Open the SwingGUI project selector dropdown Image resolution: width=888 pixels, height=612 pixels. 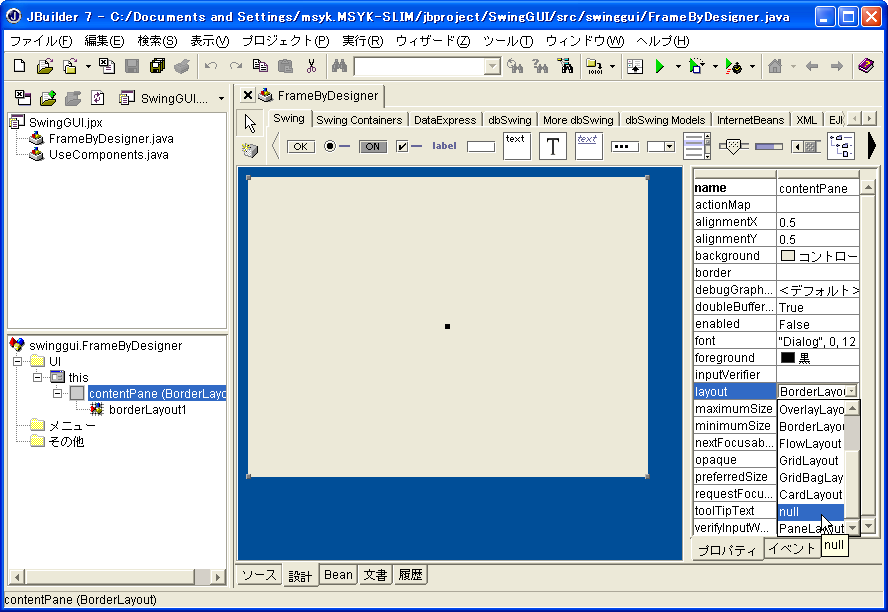221,98
